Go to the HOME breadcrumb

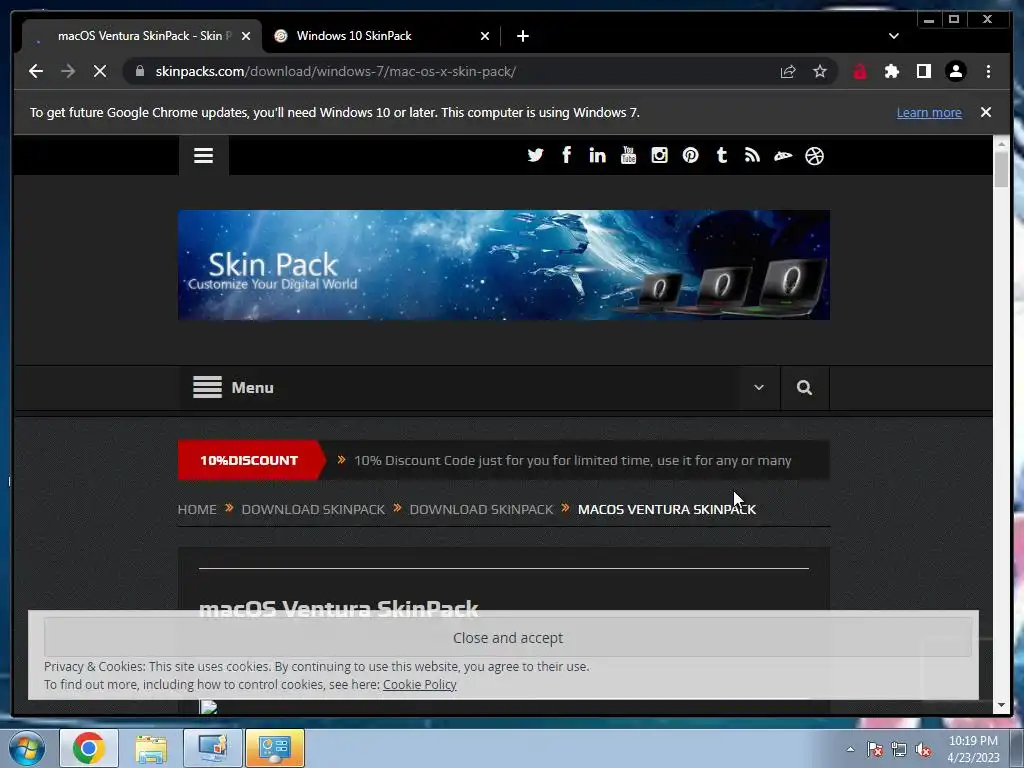point(197,509)
